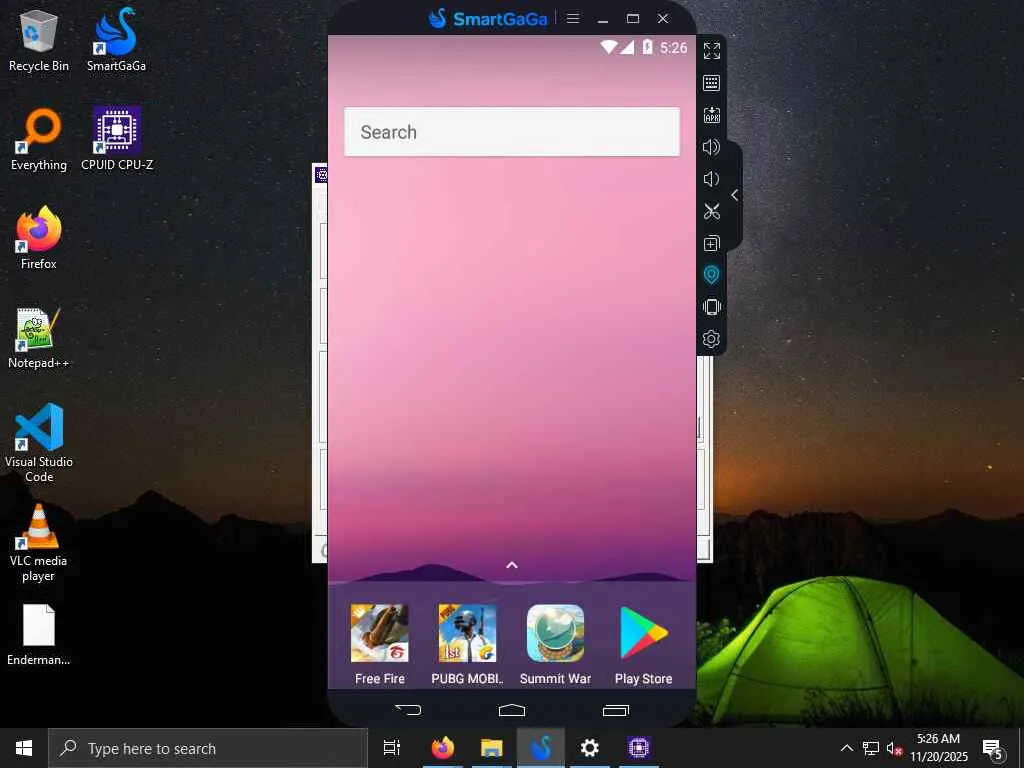Select the Enderman file on desktop
Image resolution: width=1024 pixels, height=768 pixels.
(x=39, y=635)
